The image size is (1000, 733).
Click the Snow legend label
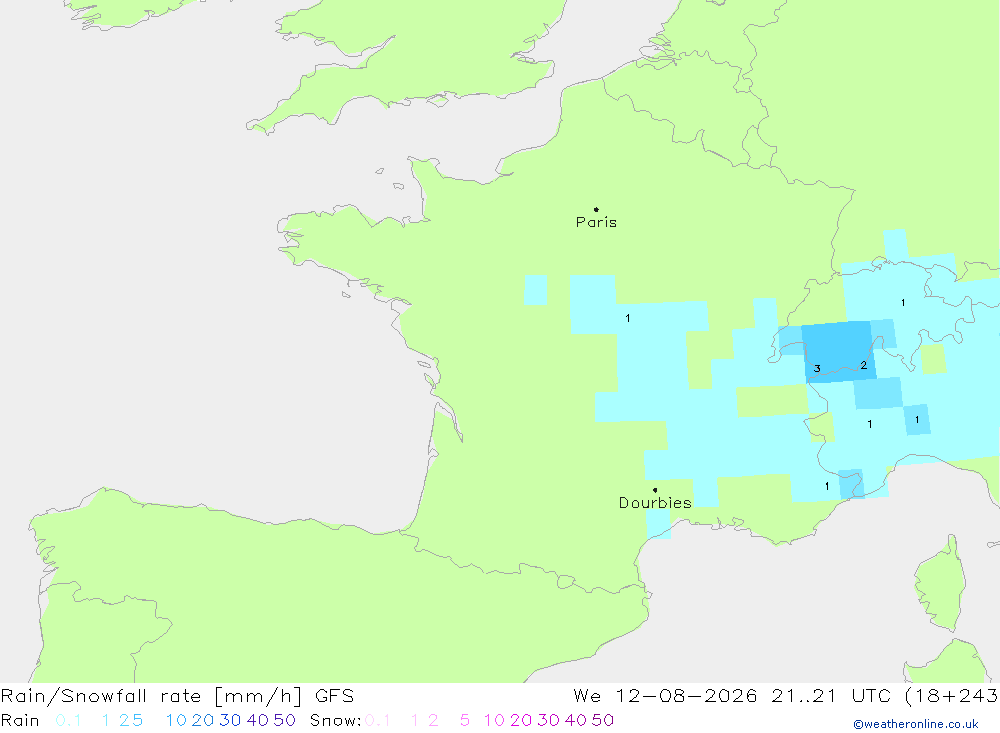point(335,720)
